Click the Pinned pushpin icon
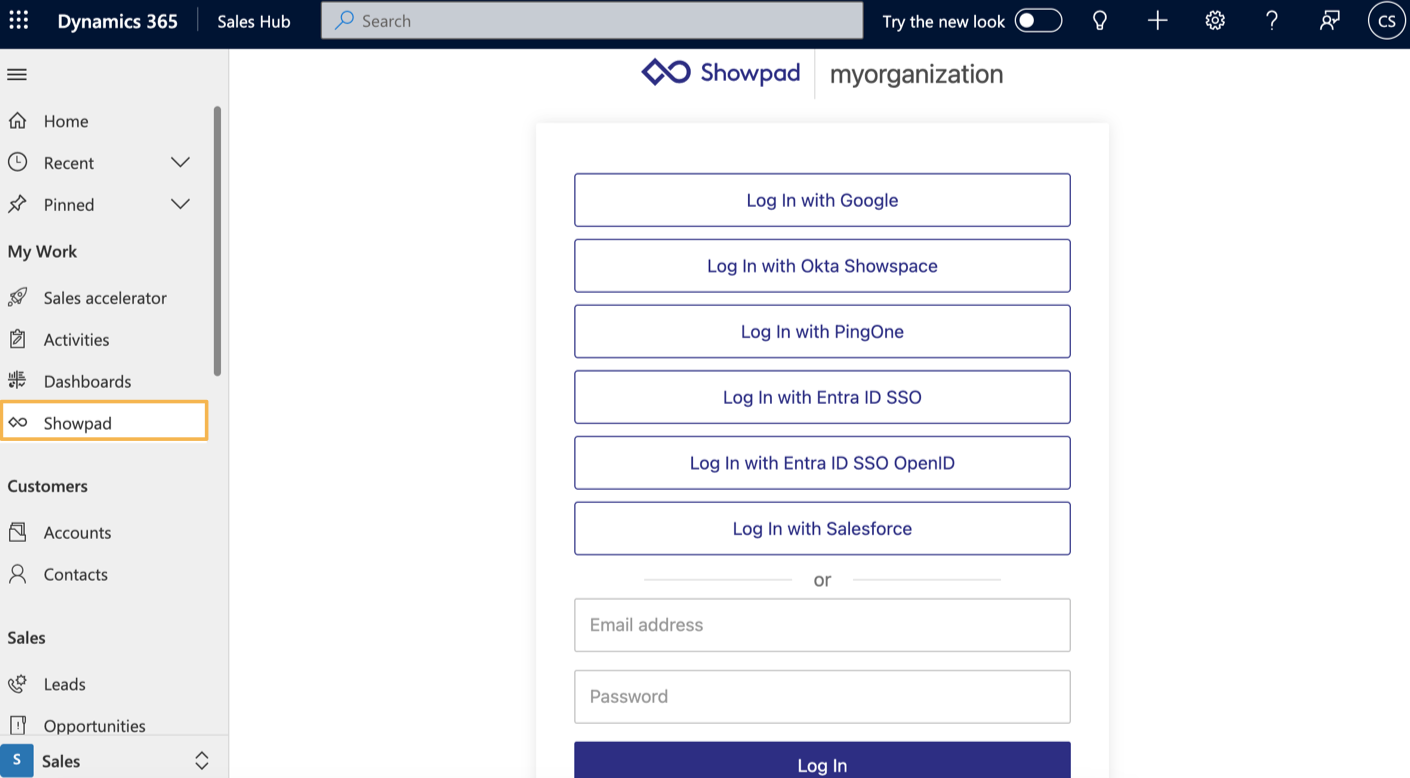Image resolution: width=1410 pixels, height=778 pixels. [x=17, y=204]
